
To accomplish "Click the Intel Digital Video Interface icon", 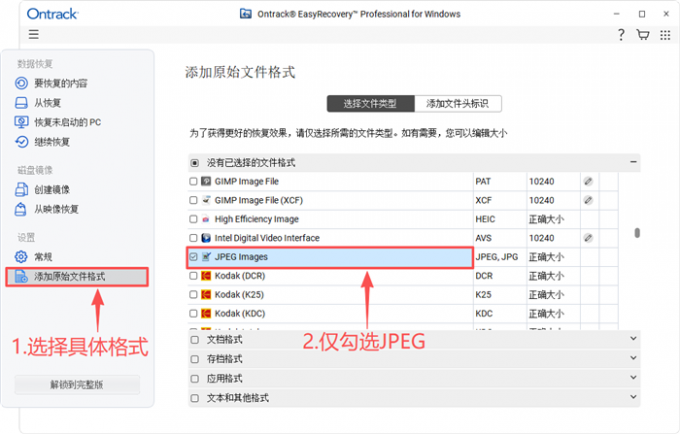I will coord(206,238).
